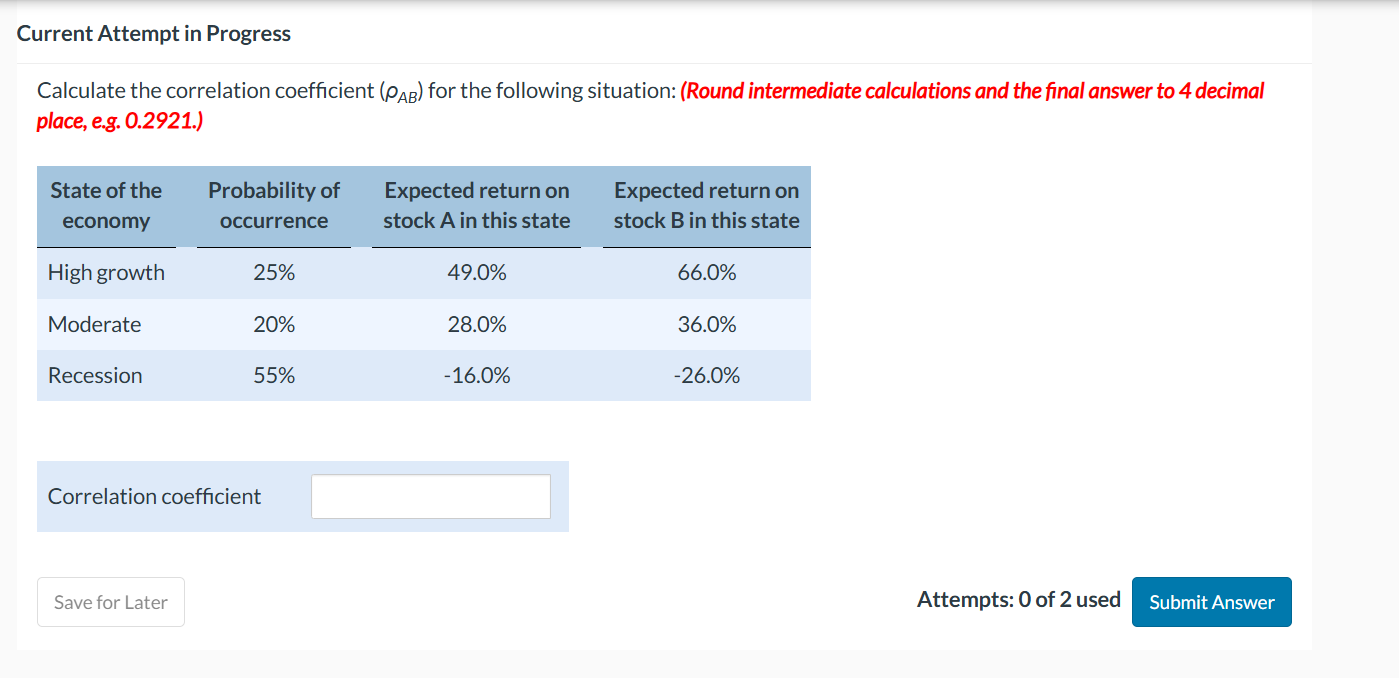
Task: Select the 66.0% return value for stock B
Action: [x=706, y=272]
